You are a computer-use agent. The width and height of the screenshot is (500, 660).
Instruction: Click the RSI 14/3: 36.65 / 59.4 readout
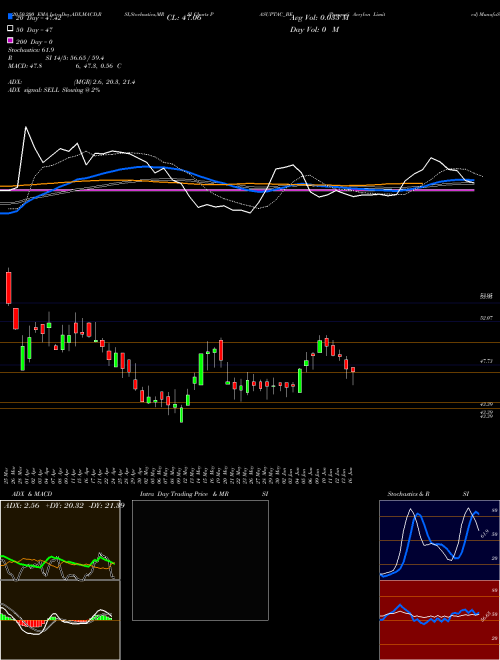click(x=56, y=58)
